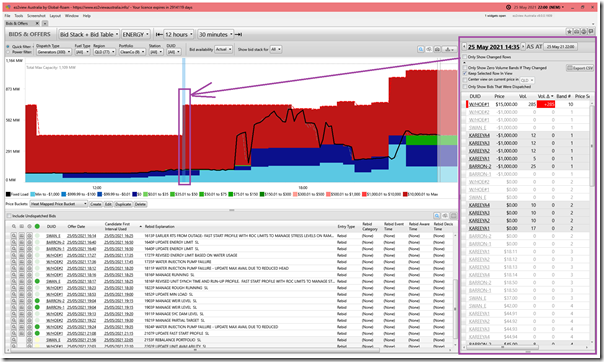
Task: Open Heat Mapped Price Bucket dropdown
Action: pos(59,204)
